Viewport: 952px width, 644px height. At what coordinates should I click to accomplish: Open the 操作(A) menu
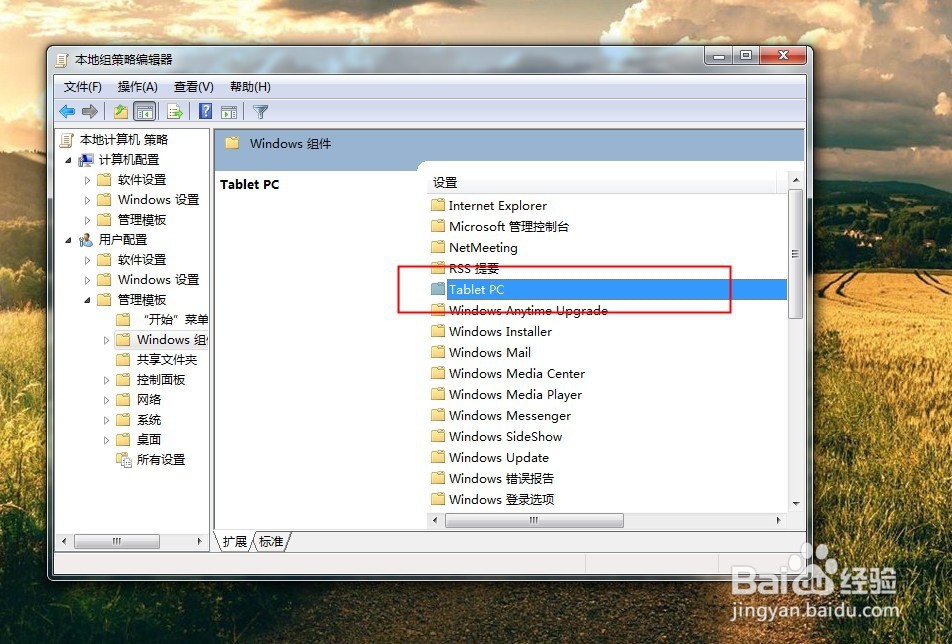tap(138, 87)
